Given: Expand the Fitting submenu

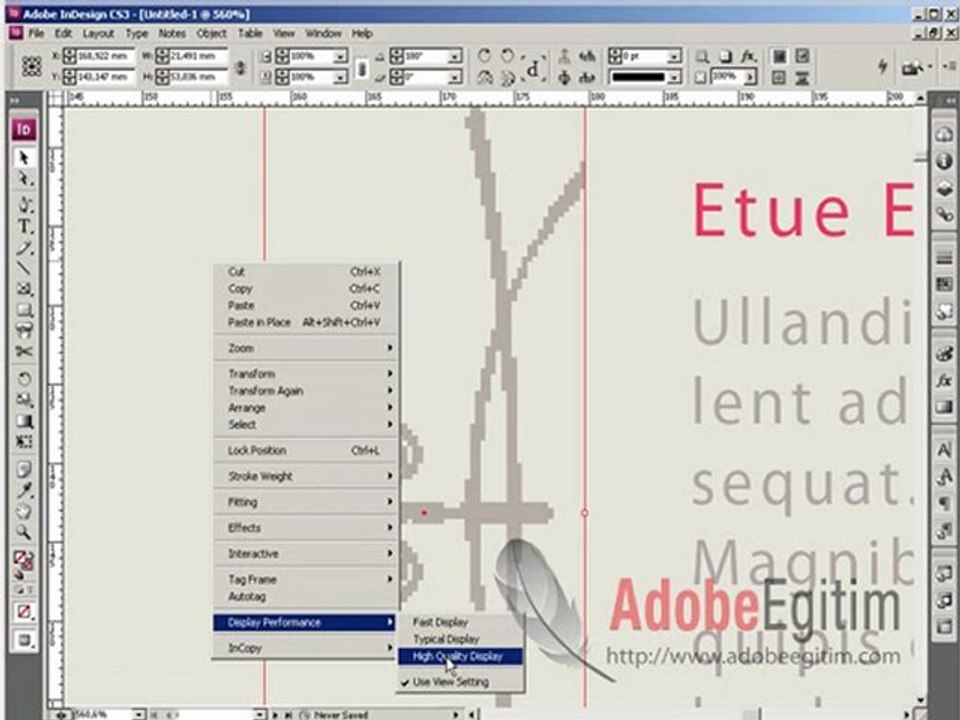Looking at the screenshot, I should tap(306, 502).
